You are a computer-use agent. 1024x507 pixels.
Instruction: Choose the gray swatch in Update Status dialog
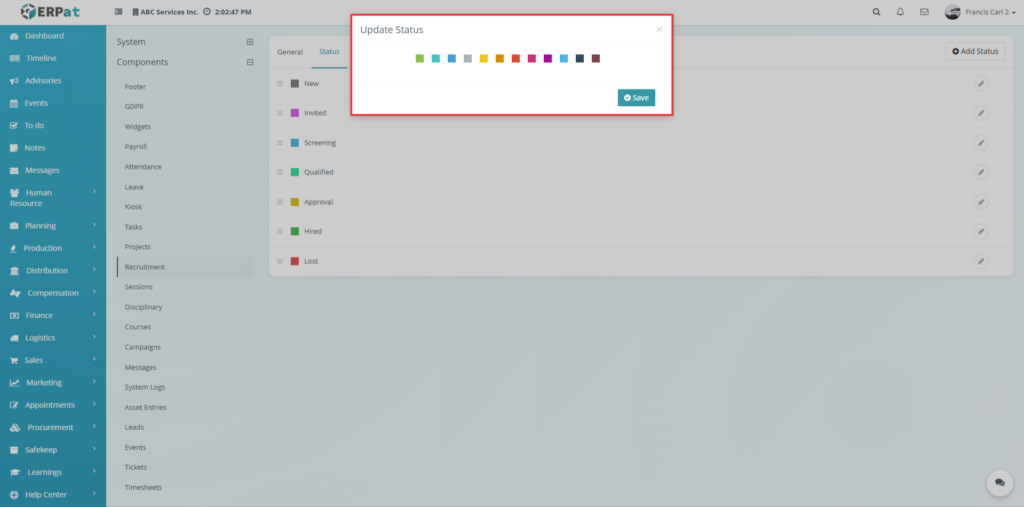[468, 59]
